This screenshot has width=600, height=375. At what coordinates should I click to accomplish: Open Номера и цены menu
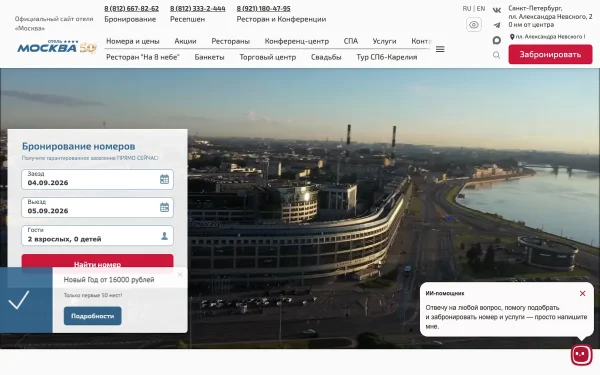[x=133, y=41]
